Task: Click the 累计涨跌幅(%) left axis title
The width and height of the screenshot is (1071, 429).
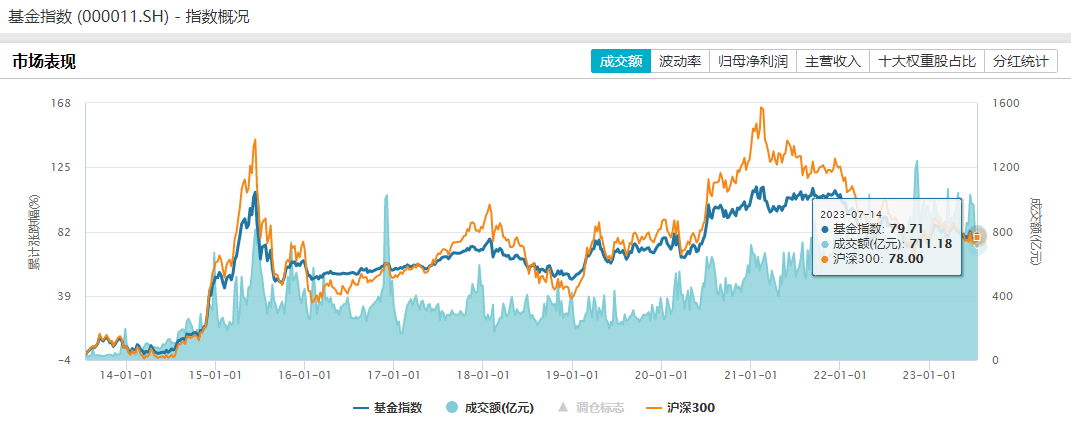Action: click(x=33, y=232)
